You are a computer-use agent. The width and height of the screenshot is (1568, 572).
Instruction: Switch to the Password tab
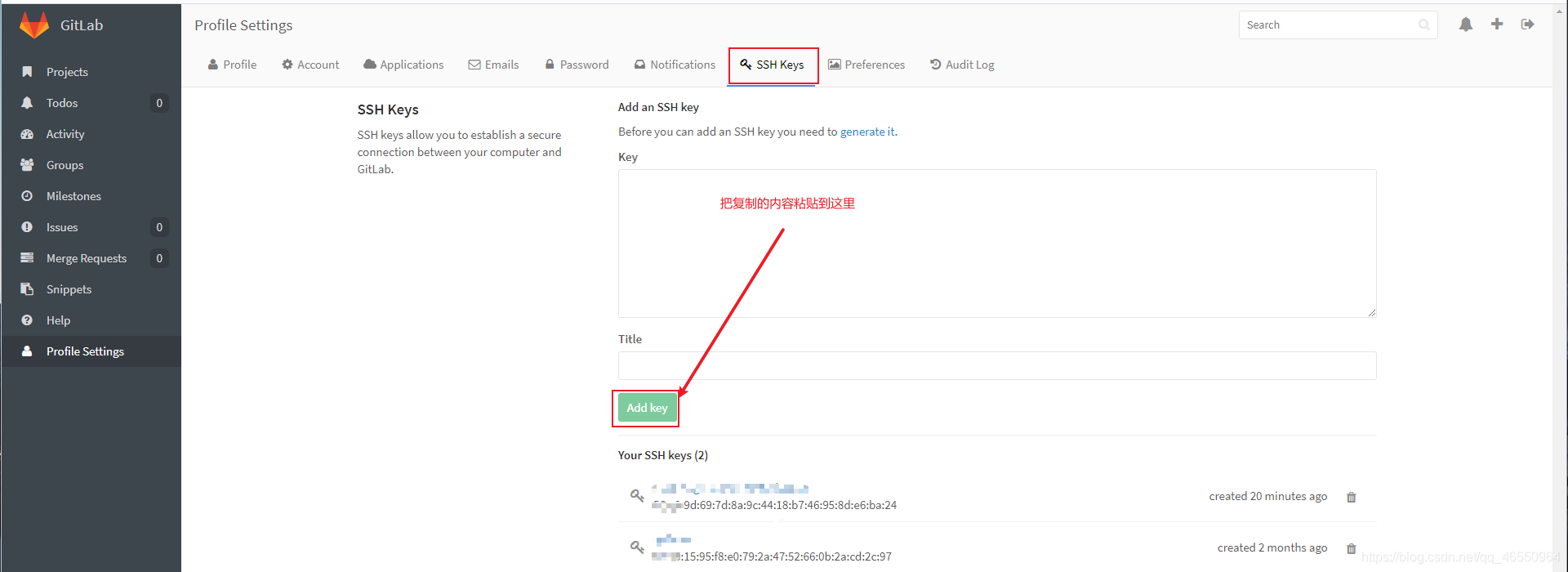point(577,65)
